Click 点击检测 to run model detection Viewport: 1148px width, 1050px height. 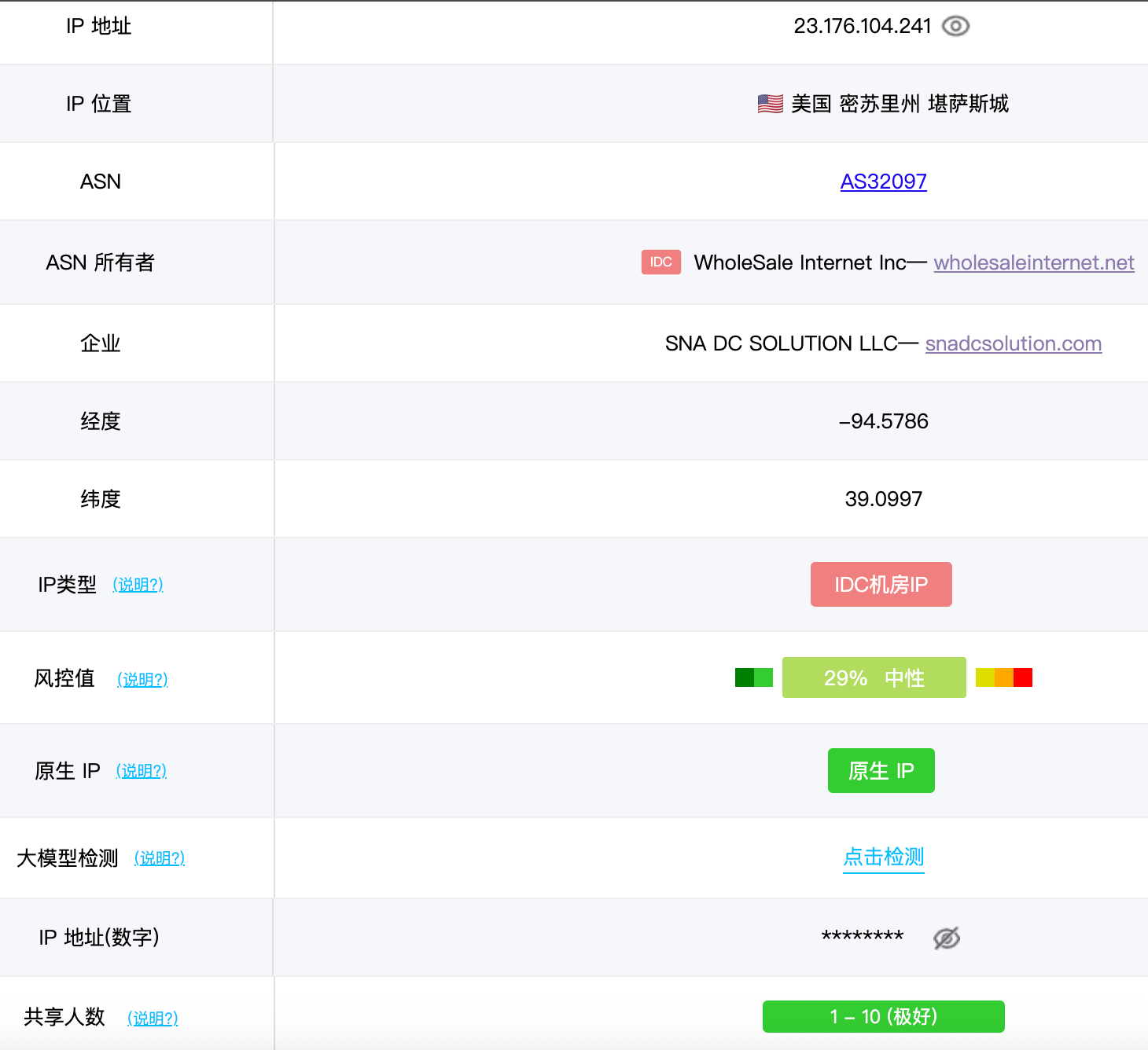[x=883, y=857]
